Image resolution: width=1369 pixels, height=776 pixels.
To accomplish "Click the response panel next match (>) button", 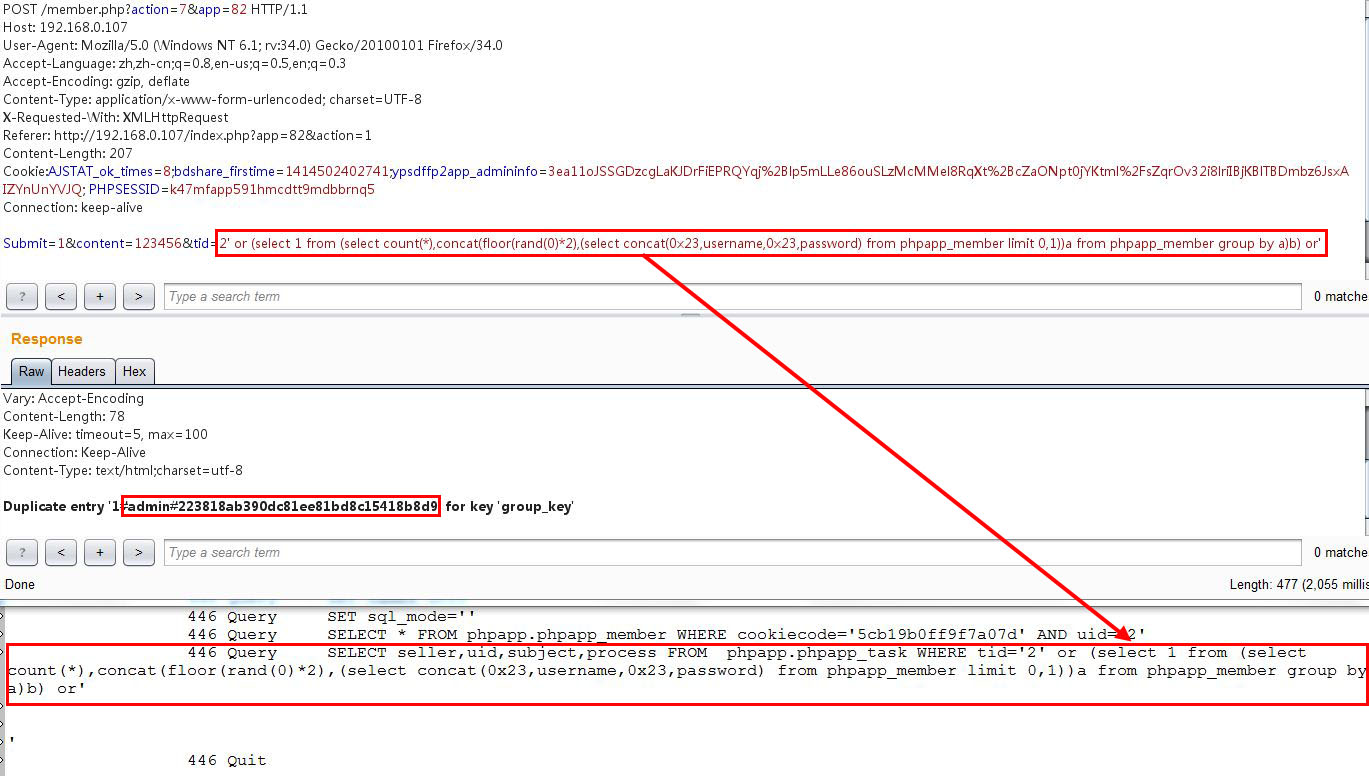I will click(138, 552).
